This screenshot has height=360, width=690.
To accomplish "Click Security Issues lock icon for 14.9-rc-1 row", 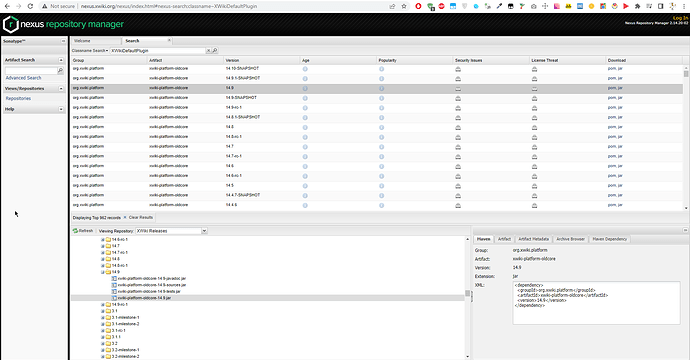I will pyautogui.click(x=458, y=108).
